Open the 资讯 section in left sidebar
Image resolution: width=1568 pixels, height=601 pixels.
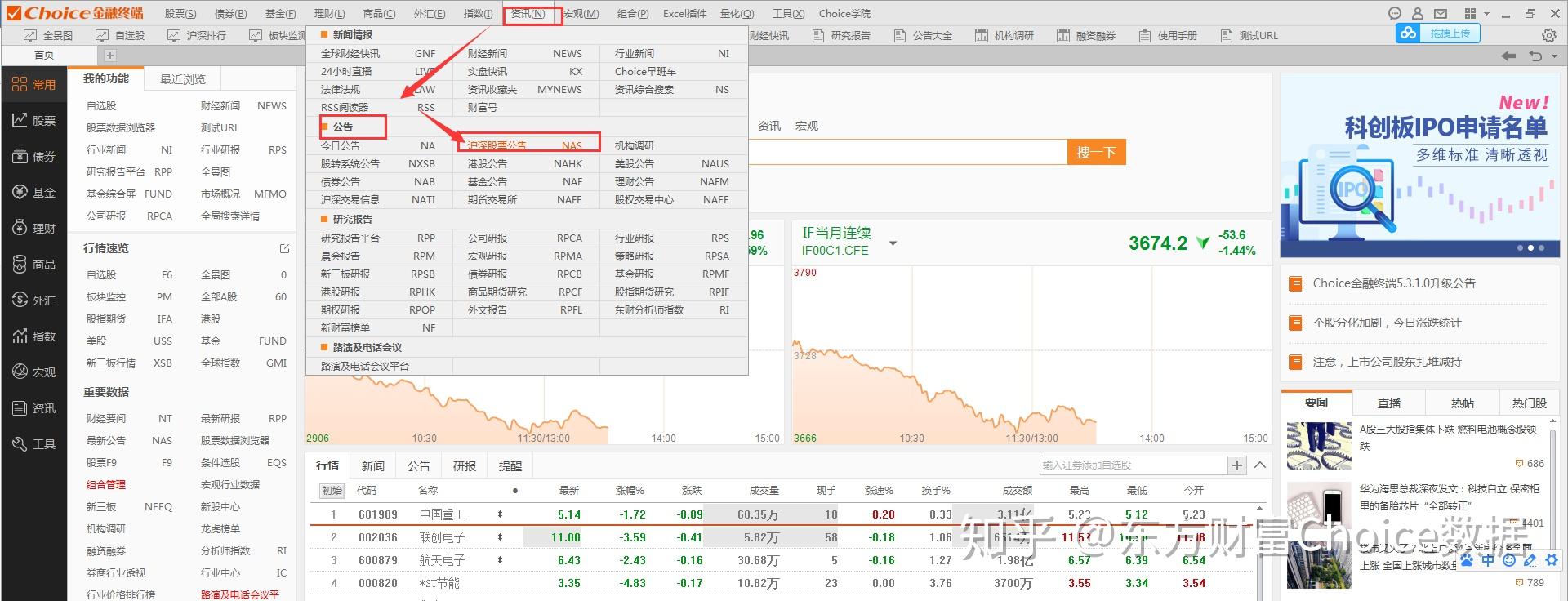33,407
